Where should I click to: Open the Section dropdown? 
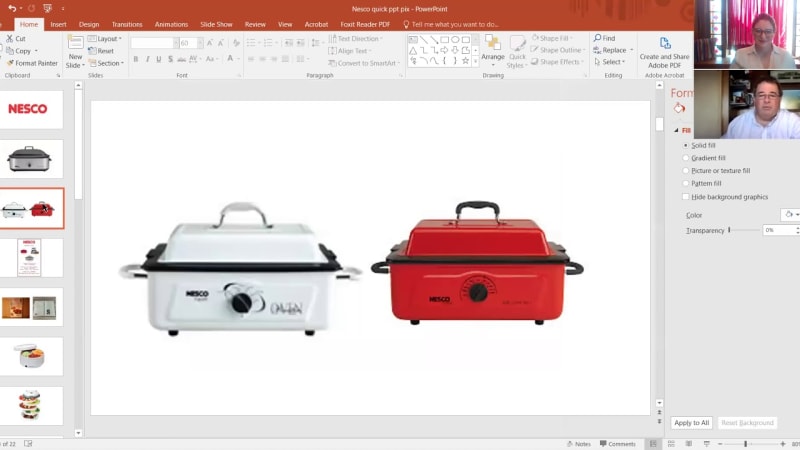click(x=106, y=63)
